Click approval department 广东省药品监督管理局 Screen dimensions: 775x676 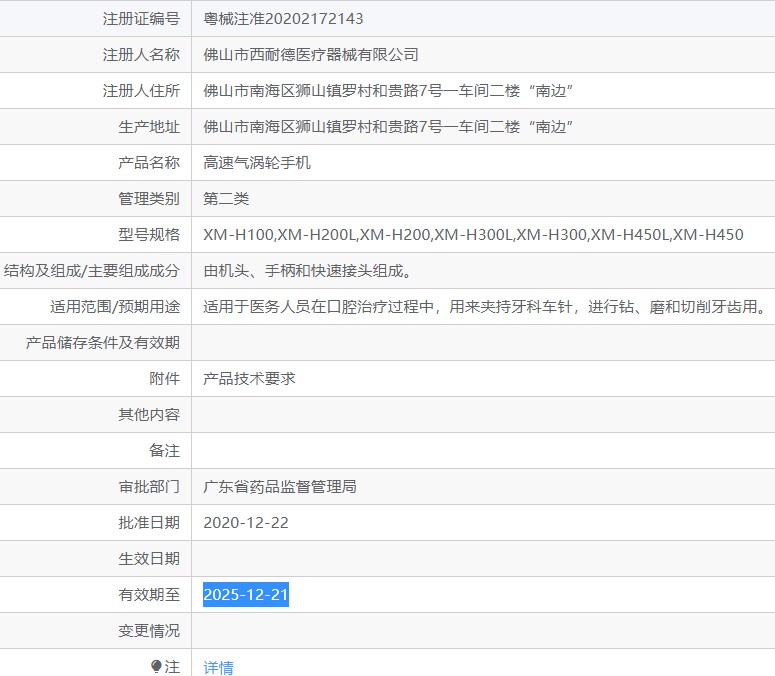pos(280,487)
